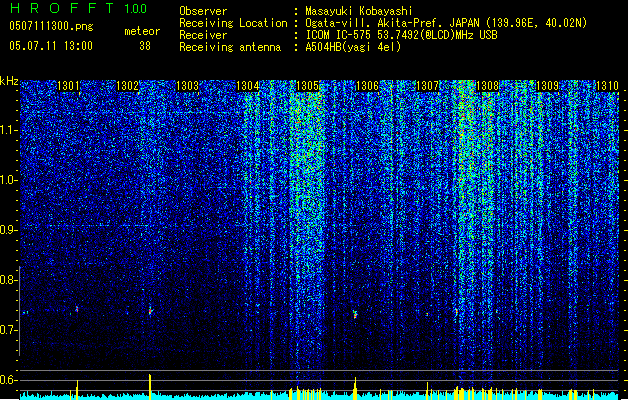Click the Receiving antenna label
This screenshot has height=400, width=629.
[x=230, y=47]
